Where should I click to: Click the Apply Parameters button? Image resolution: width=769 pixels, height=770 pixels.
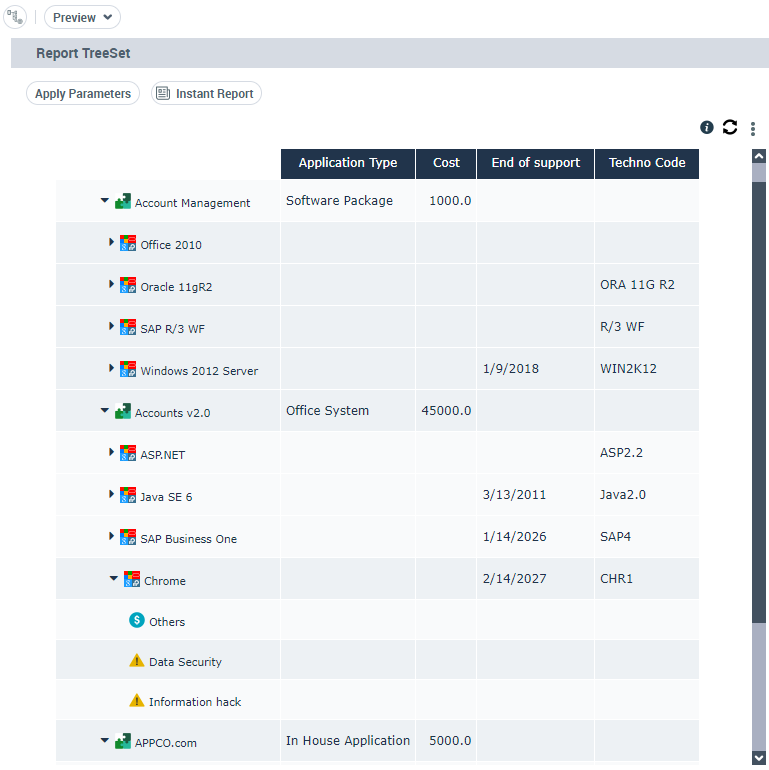pos(83,94)
